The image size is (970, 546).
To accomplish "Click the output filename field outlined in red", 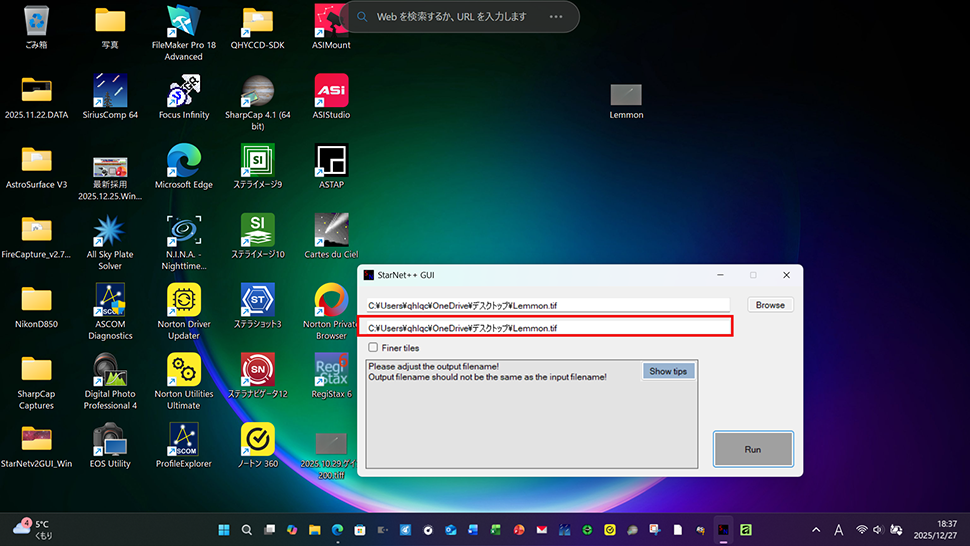I will pyautogui.click(x=545, y=327).
